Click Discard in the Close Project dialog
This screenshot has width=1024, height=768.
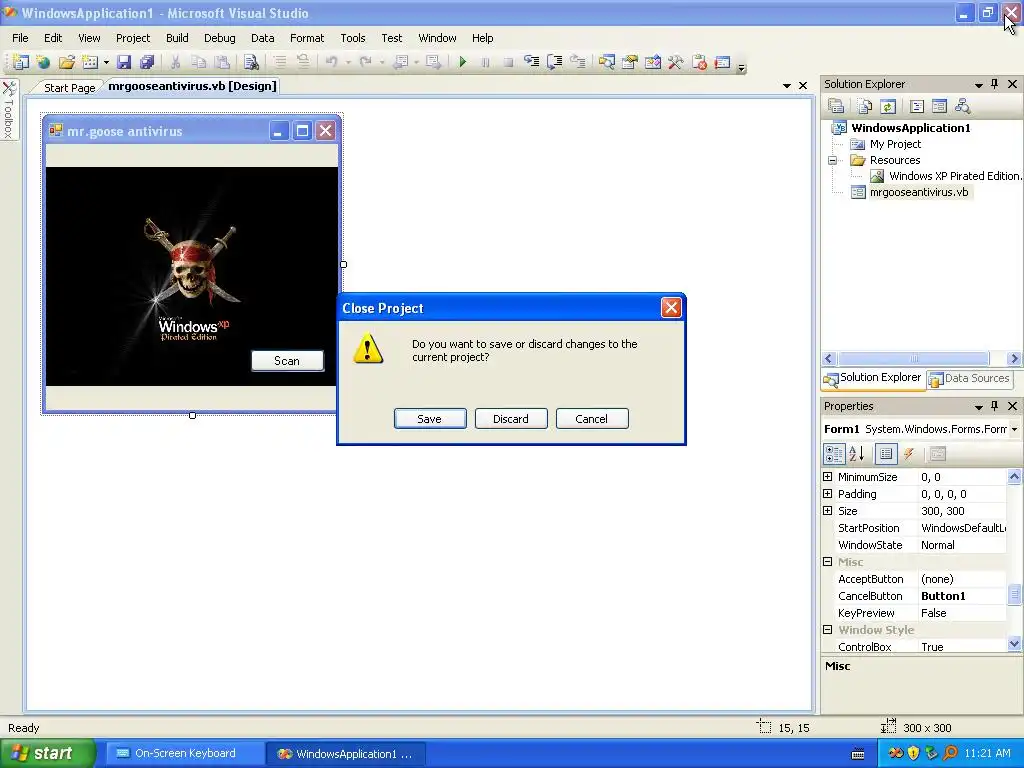coord(511,419)
